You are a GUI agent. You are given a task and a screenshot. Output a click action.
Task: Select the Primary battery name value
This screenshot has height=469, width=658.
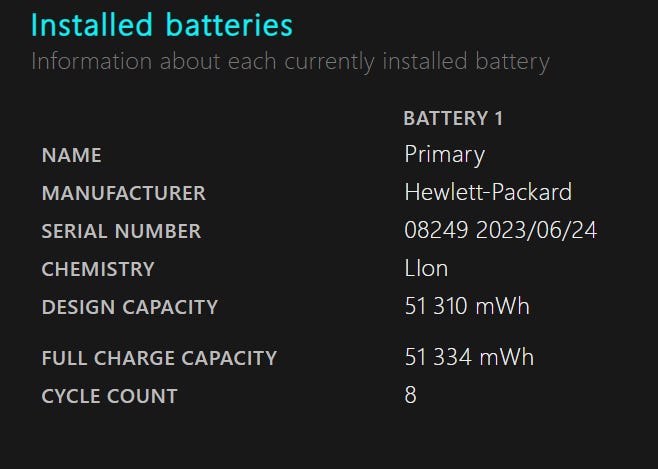pos(444,154)
